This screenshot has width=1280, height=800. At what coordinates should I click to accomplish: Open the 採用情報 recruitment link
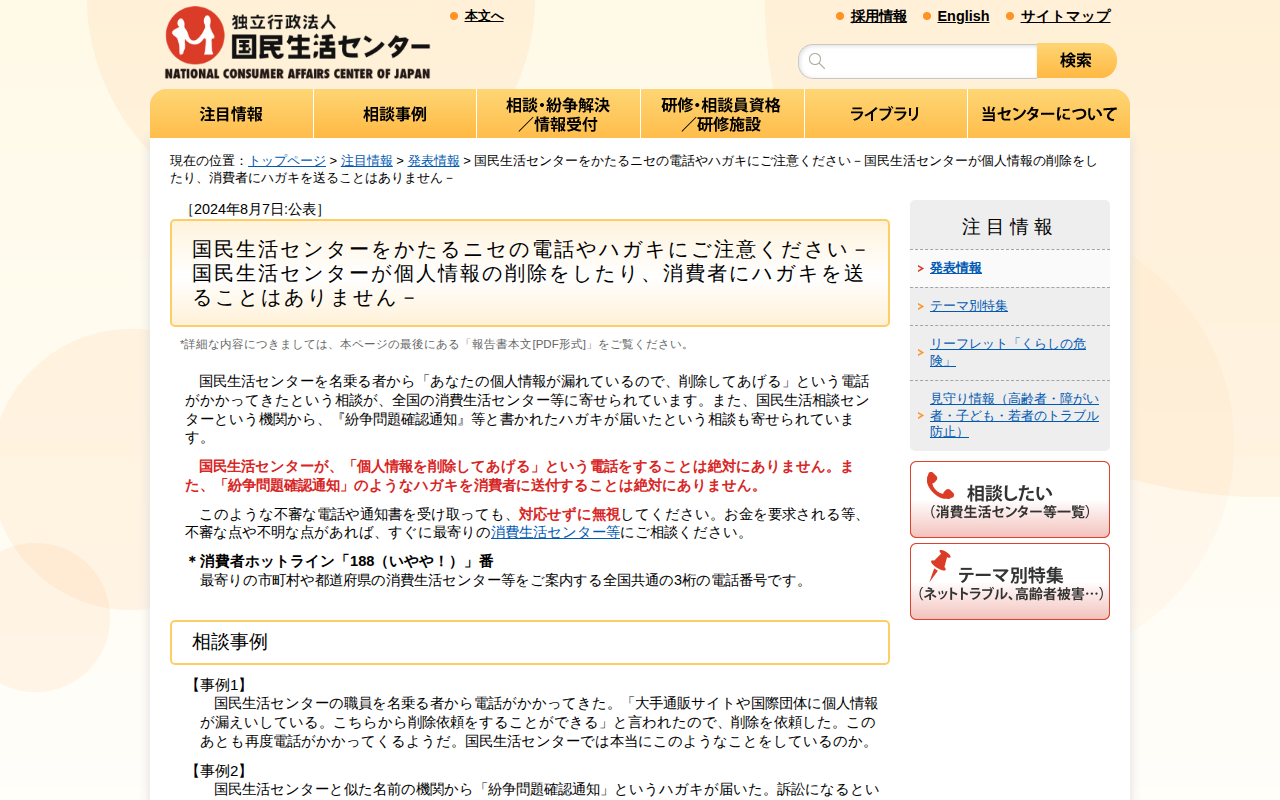[x=879, y=16]
